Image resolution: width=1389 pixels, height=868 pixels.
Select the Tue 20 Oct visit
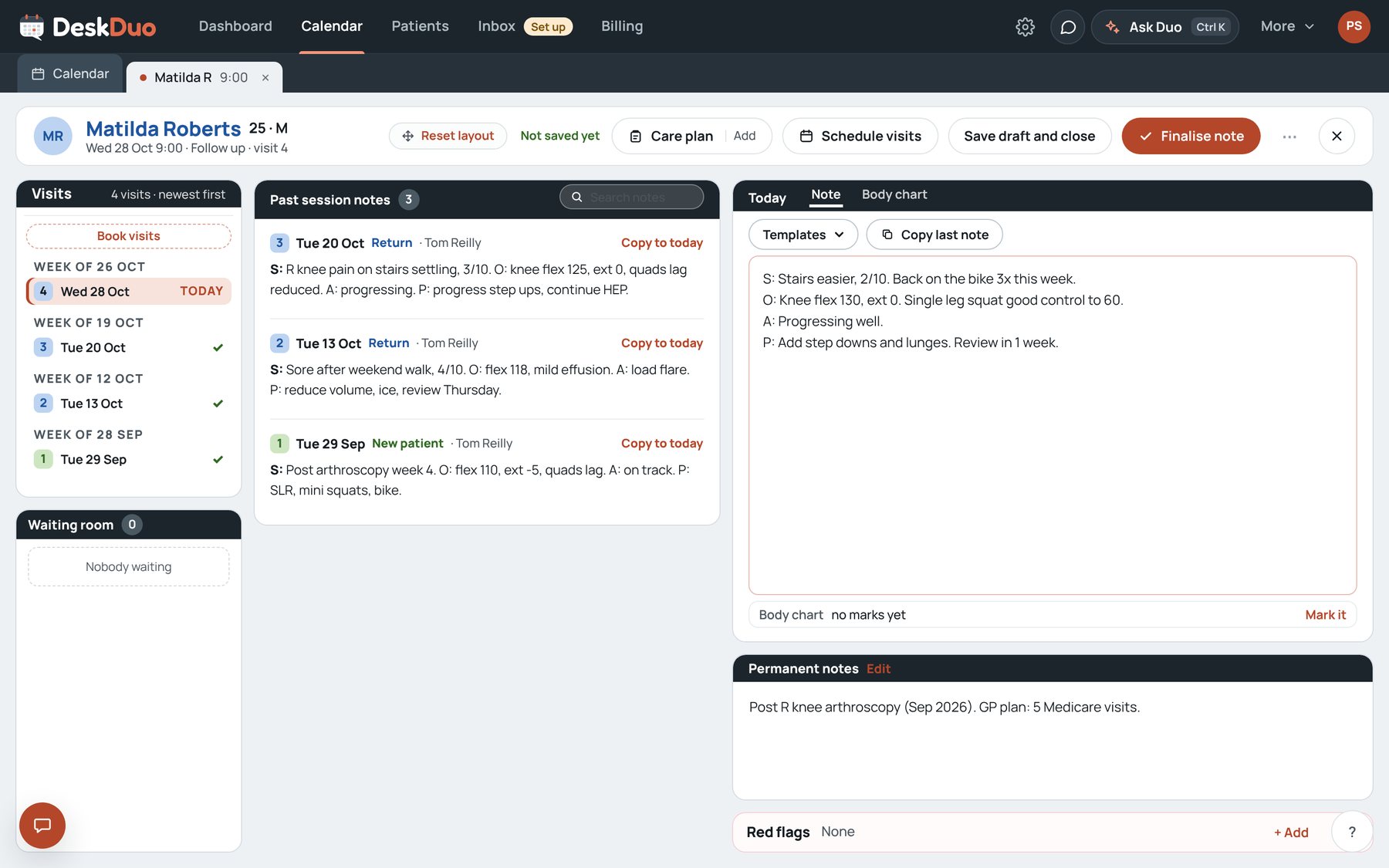coord(129,348)
